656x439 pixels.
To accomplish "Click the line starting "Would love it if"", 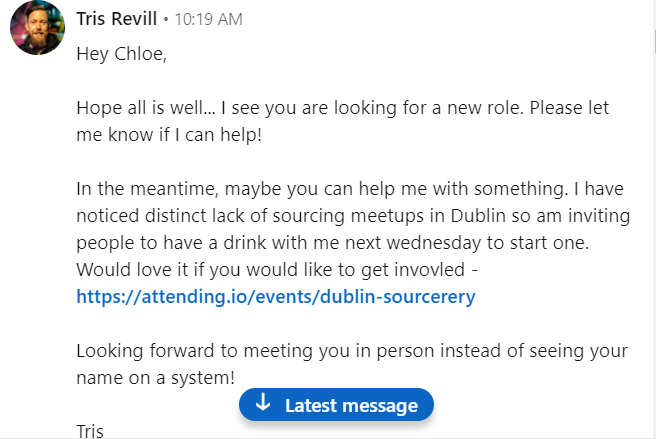I will click(x=277, y=270).
